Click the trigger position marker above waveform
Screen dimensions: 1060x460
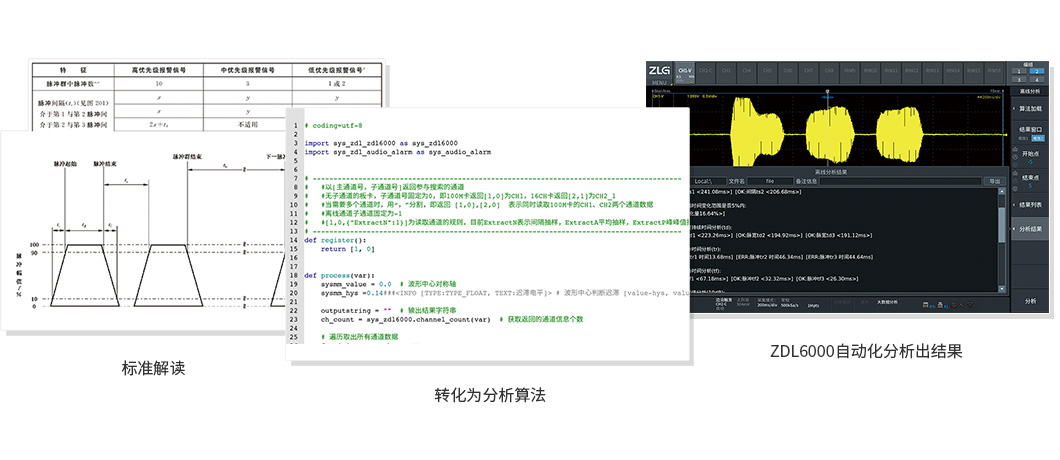827,91
